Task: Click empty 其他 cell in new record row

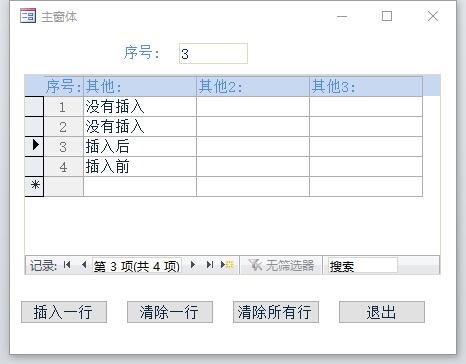Action: pyautogui.click(x=140, y=186)
